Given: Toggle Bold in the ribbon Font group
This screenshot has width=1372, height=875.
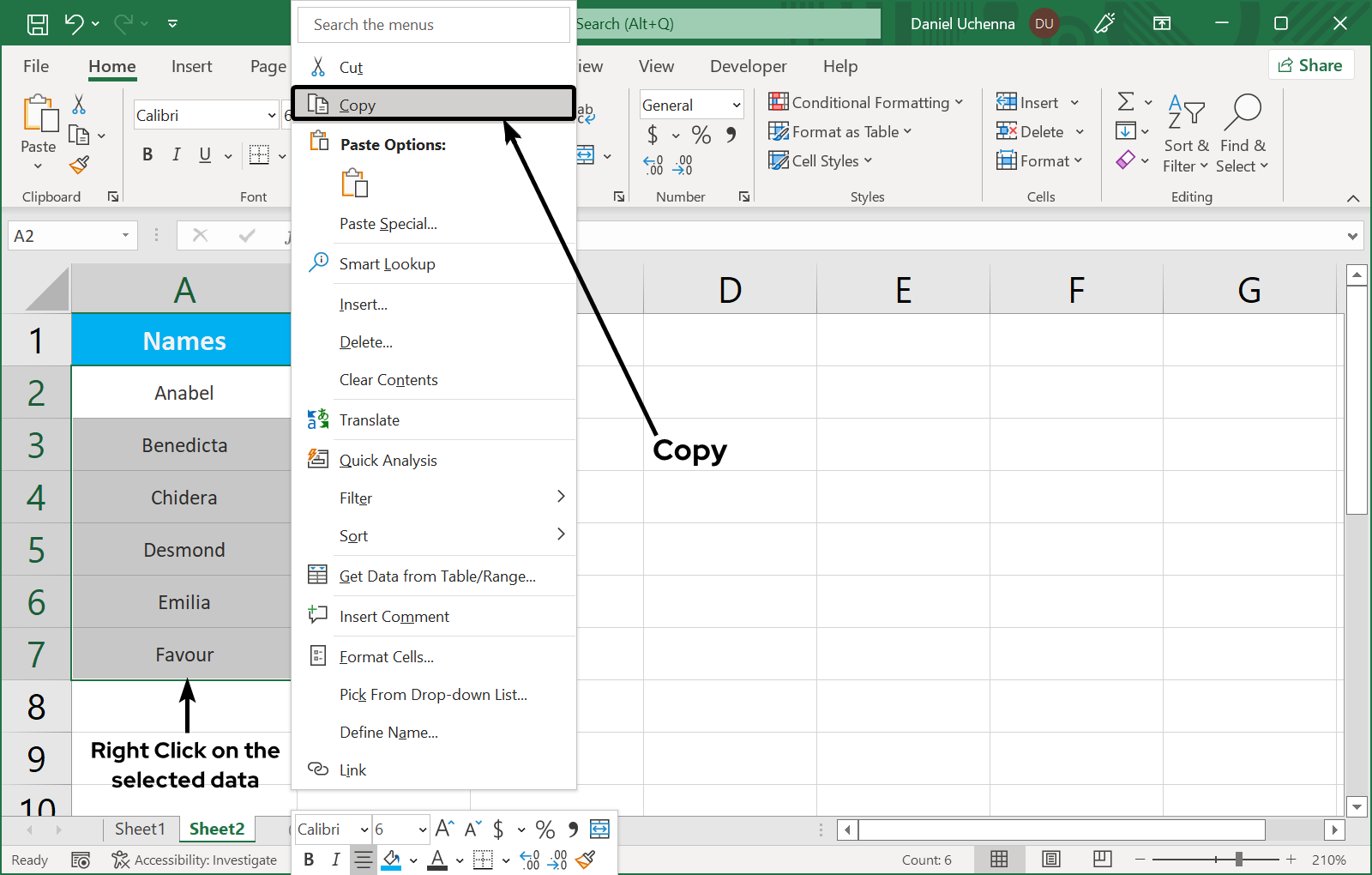Looking at the screenshot, I should coord(147,154).
